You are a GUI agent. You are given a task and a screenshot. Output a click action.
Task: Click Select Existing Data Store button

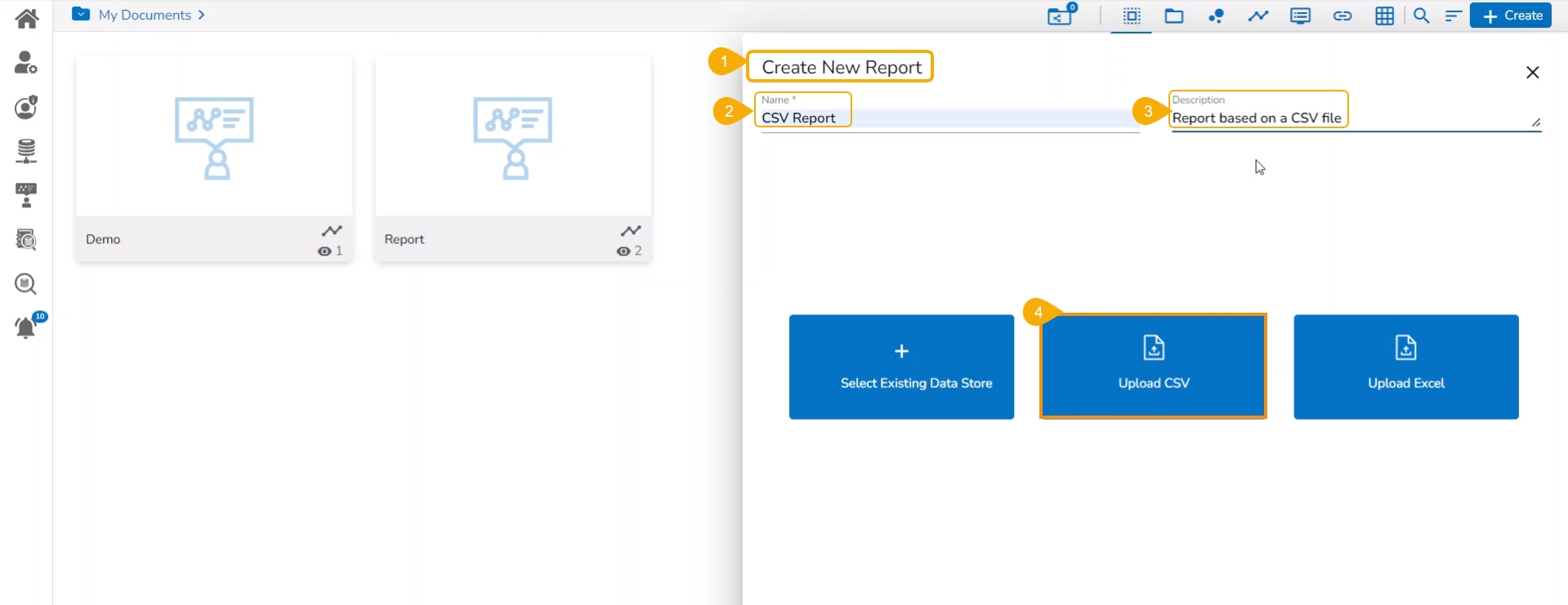901,367
